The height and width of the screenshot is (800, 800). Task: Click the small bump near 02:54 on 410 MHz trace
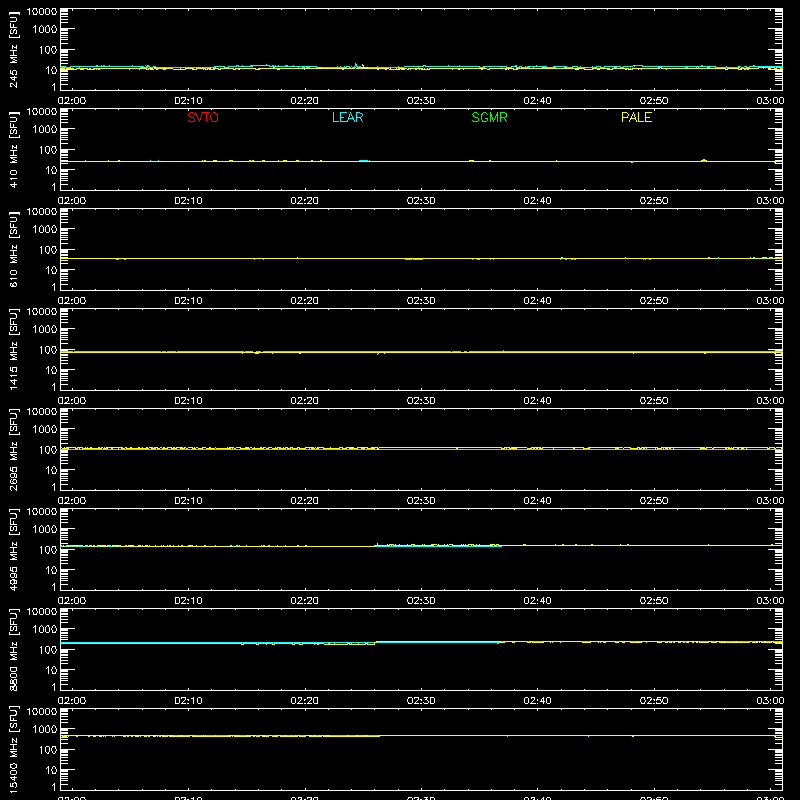click(x=704, y=160)
